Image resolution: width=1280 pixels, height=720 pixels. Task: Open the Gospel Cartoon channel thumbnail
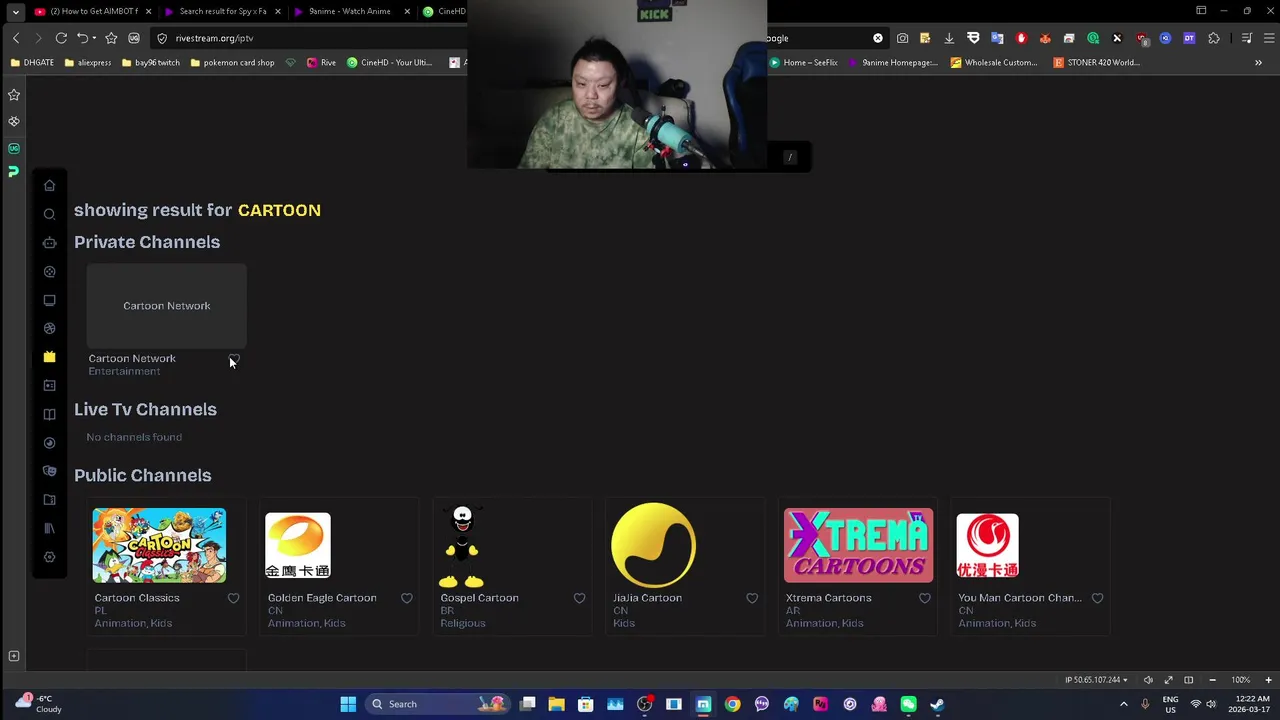[462, 546]
